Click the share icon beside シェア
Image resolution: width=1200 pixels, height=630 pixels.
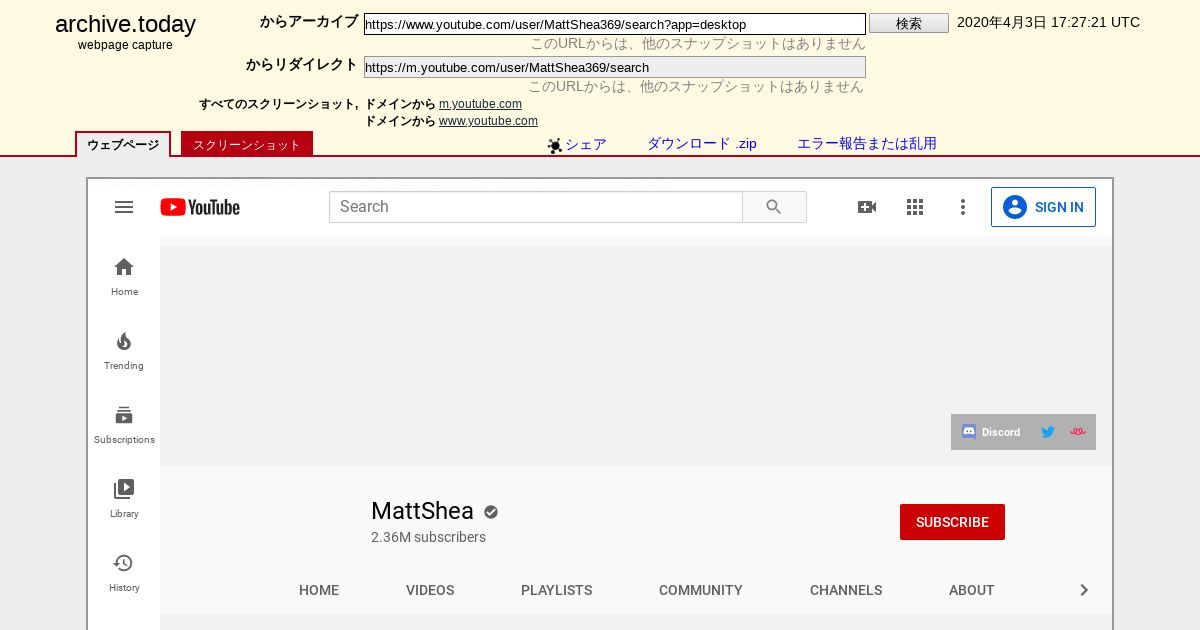click(555, 145)
